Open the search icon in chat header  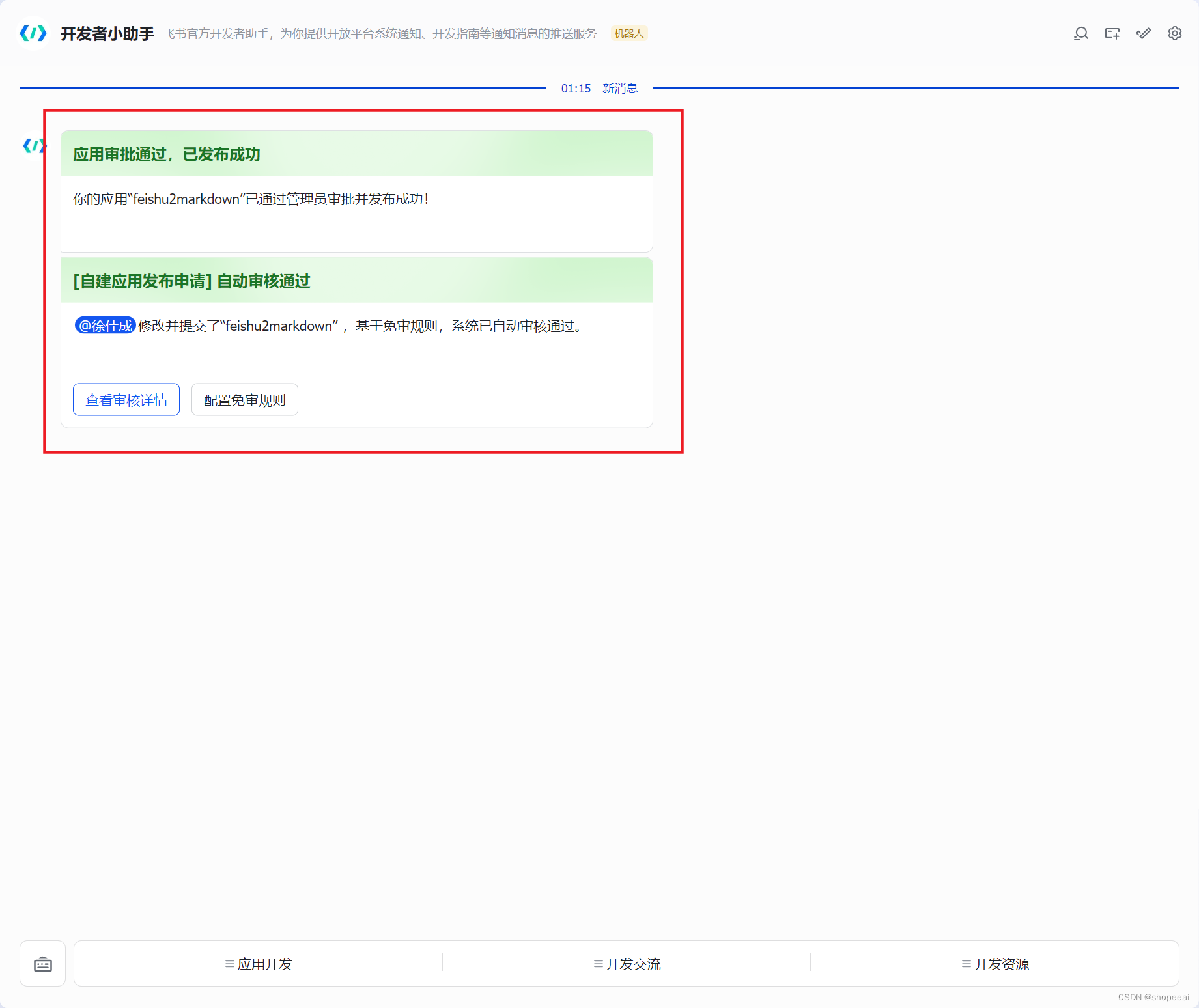[x=1081, y=33]
